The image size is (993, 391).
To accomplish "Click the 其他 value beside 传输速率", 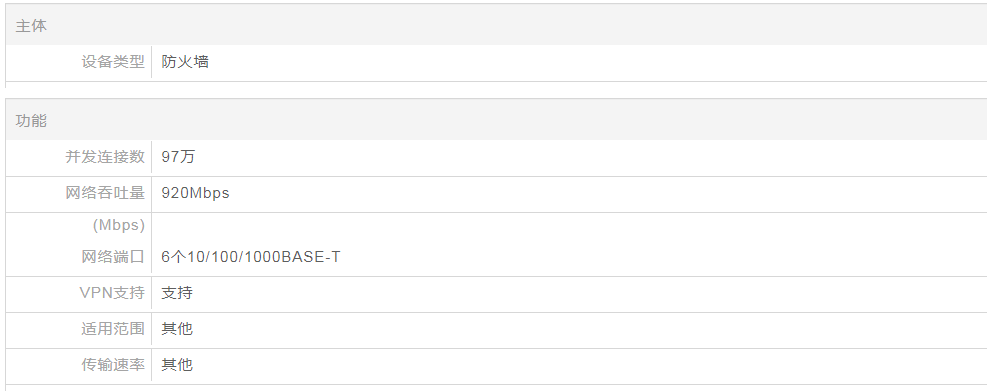I will [177, 365].
